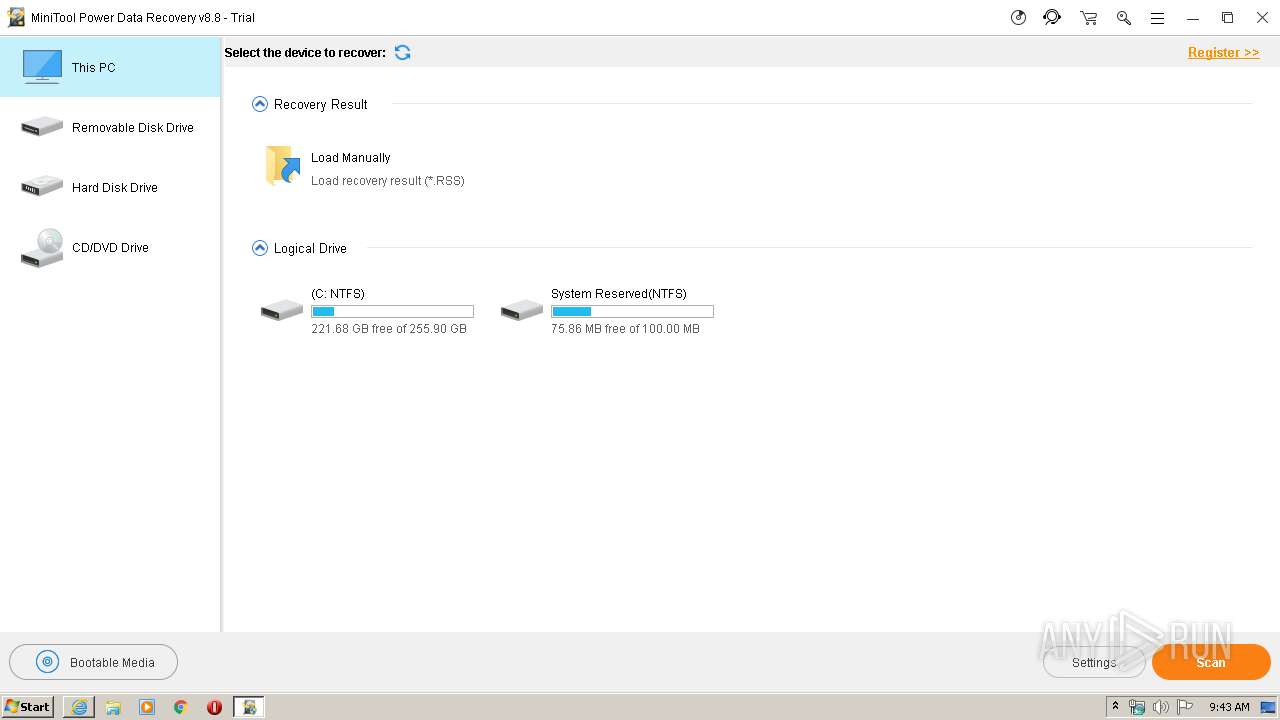Open Windows Media Player from taskbar
The width and height of the screenshot is (1280, 720).
coord(147,707)
